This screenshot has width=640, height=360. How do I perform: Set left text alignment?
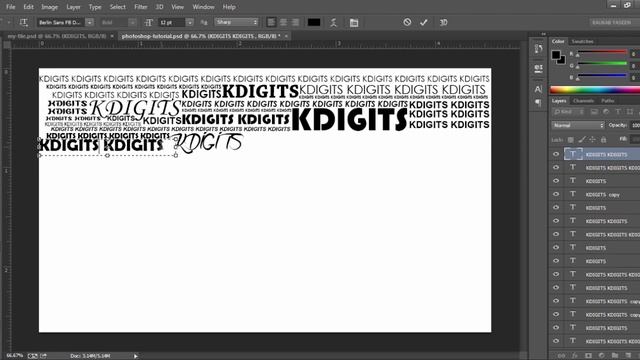pyautogui.click(x=271, y=22)
